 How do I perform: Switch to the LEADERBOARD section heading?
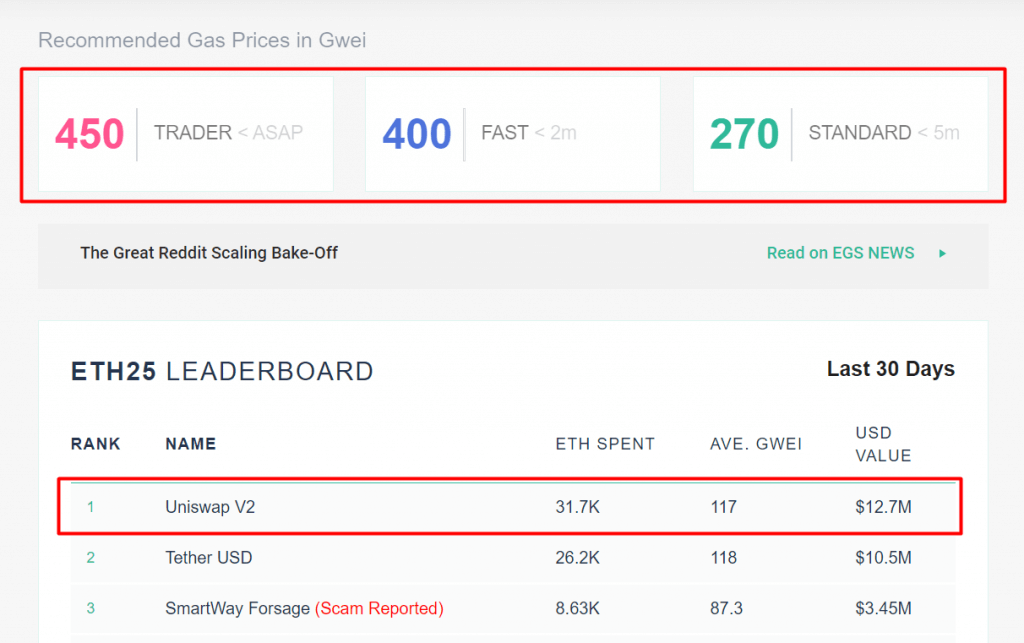[271, 370]
